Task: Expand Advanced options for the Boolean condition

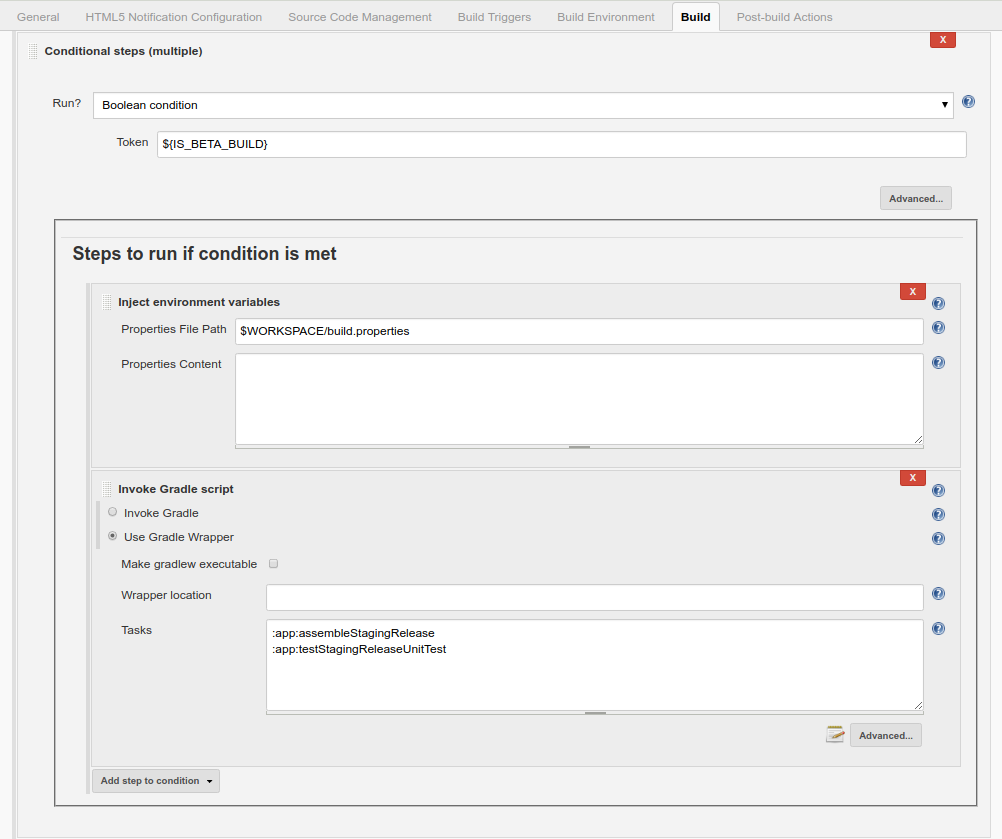Action: [915, 199]
